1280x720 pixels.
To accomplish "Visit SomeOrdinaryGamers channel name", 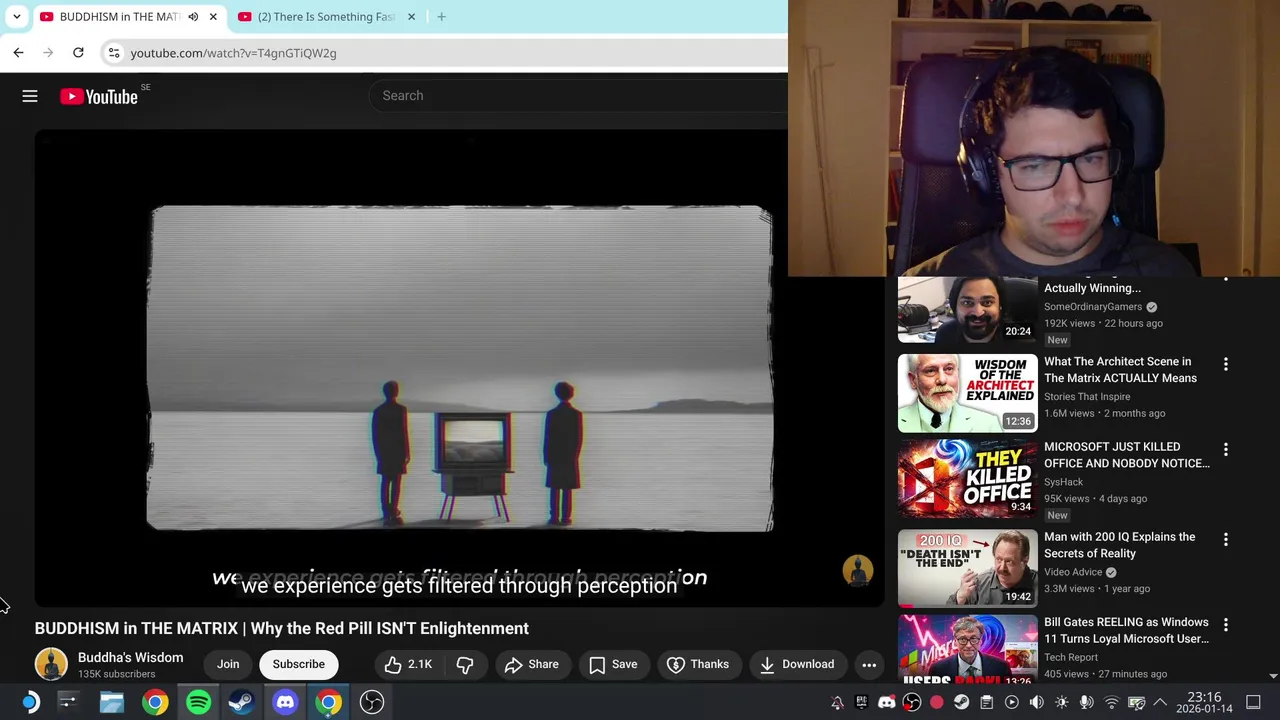I will pos(1093,307).
